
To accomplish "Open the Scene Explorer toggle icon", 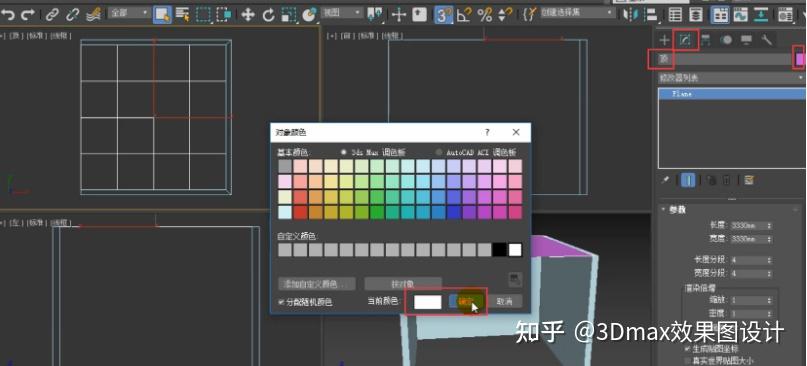I will 675,14.
